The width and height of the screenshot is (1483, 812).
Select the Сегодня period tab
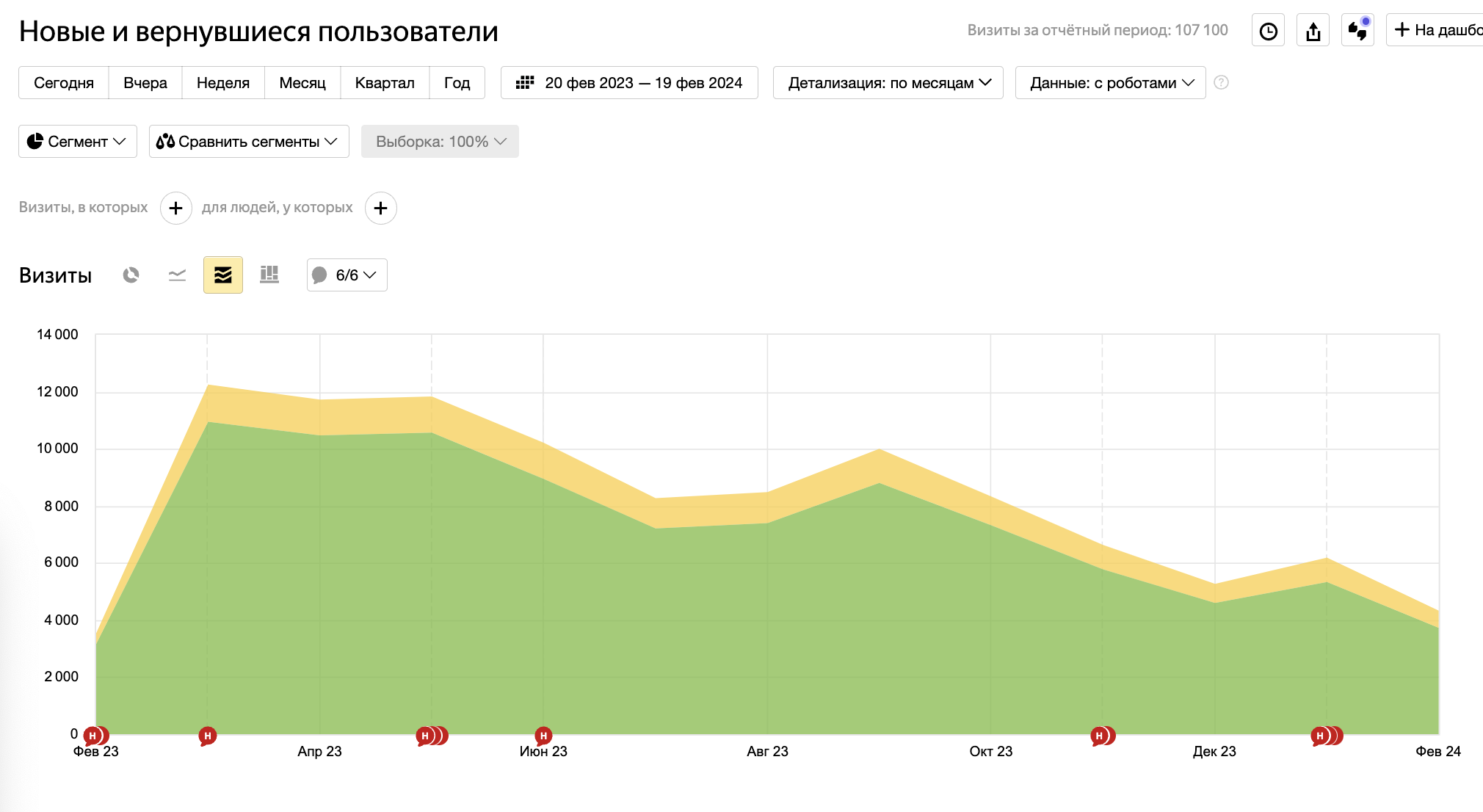tap(64, 82)
